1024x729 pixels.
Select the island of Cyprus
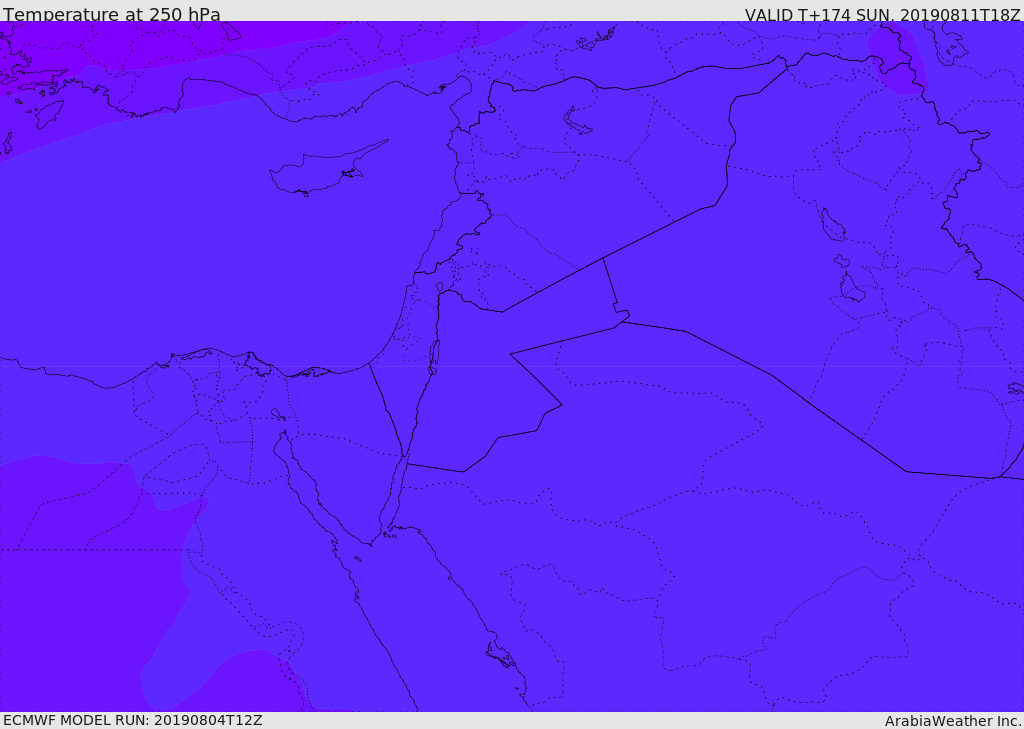point(320,172)
